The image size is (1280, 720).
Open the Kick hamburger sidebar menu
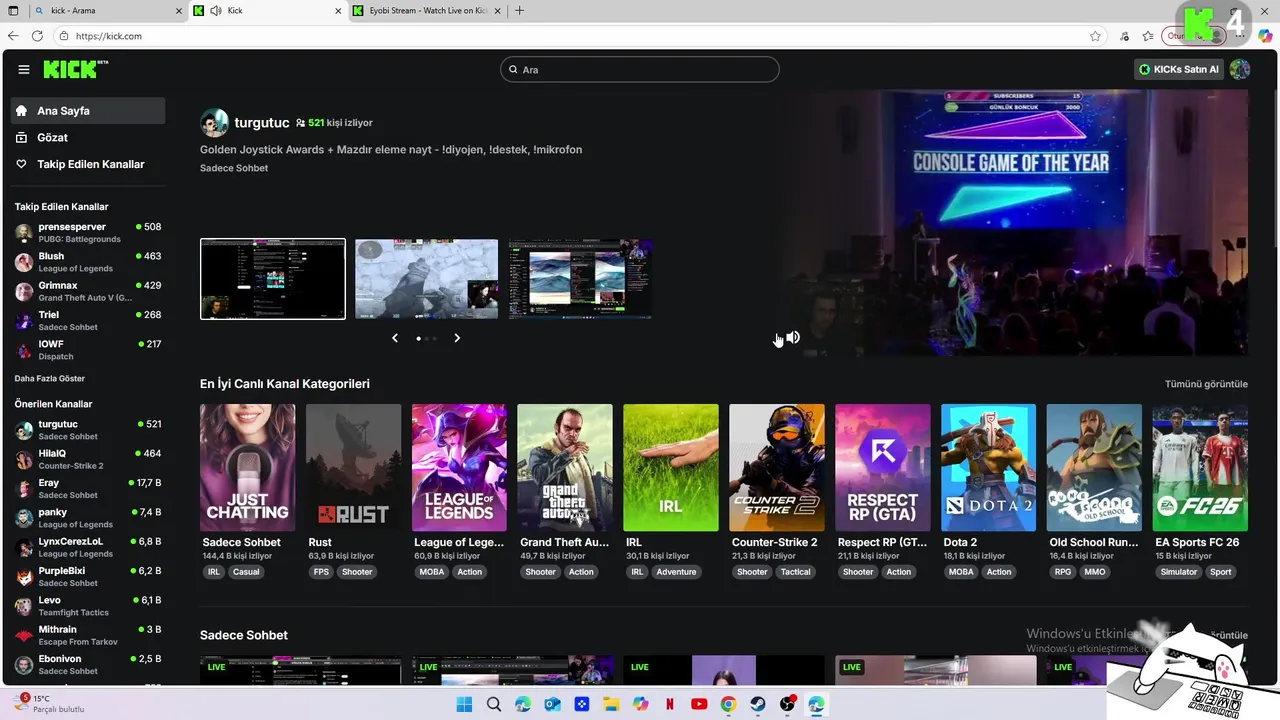[x=24, y=69]
